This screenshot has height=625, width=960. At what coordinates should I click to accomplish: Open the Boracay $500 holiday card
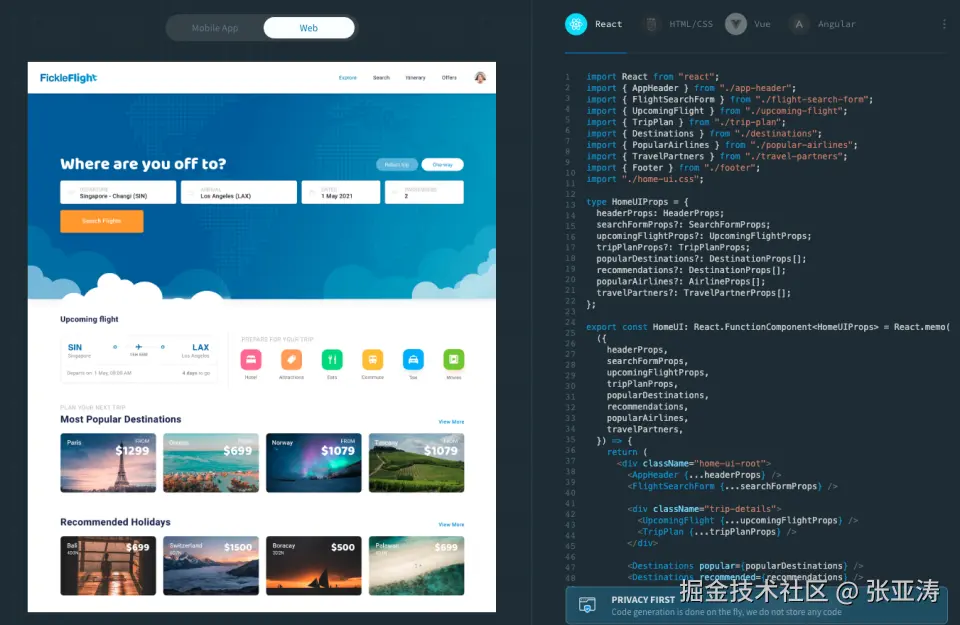313,566
